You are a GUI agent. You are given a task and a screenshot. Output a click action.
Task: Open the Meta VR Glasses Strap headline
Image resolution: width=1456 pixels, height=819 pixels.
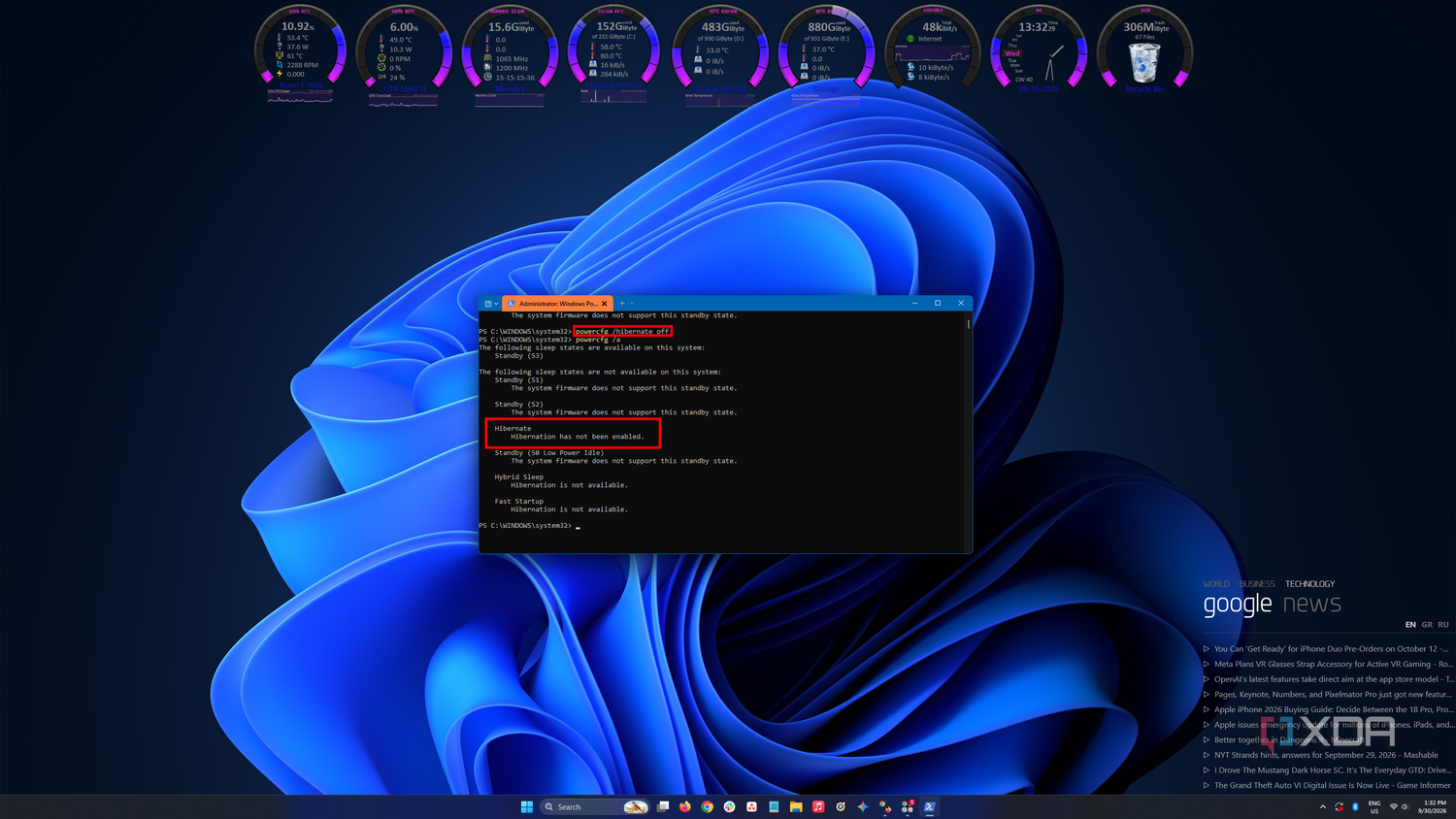(1333, 664)
